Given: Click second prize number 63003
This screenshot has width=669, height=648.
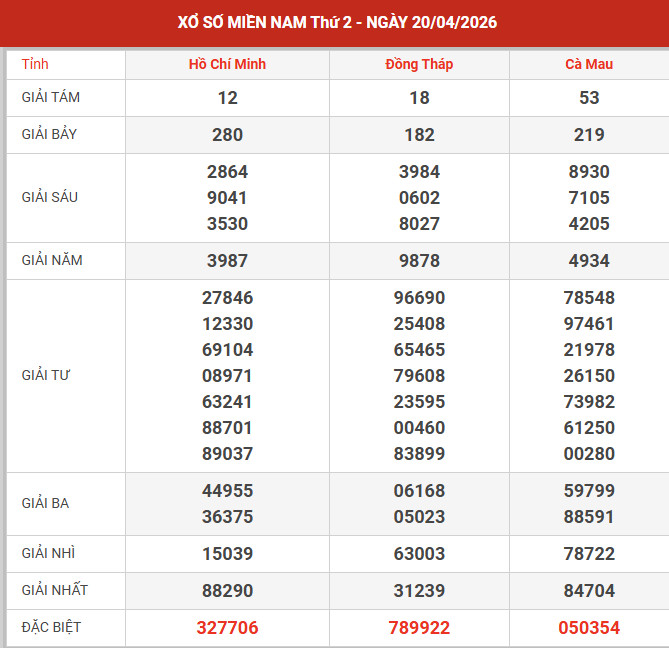Looking at the screenshot, I should coord(419,553).
